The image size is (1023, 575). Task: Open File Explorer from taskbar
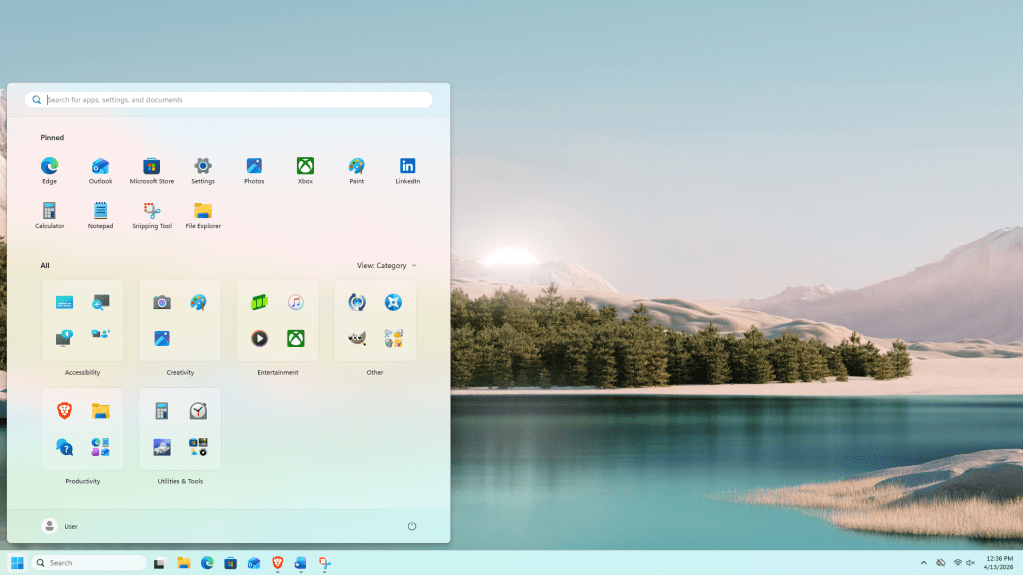coord(183,563)
